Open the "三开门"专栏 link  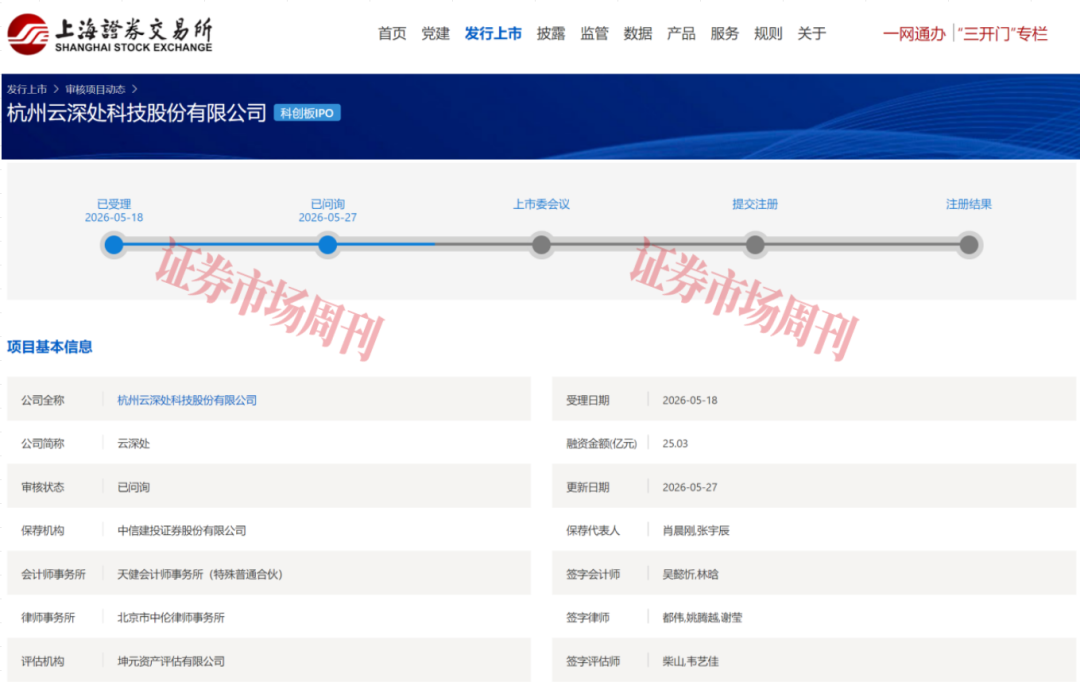tap(1003, 34)
